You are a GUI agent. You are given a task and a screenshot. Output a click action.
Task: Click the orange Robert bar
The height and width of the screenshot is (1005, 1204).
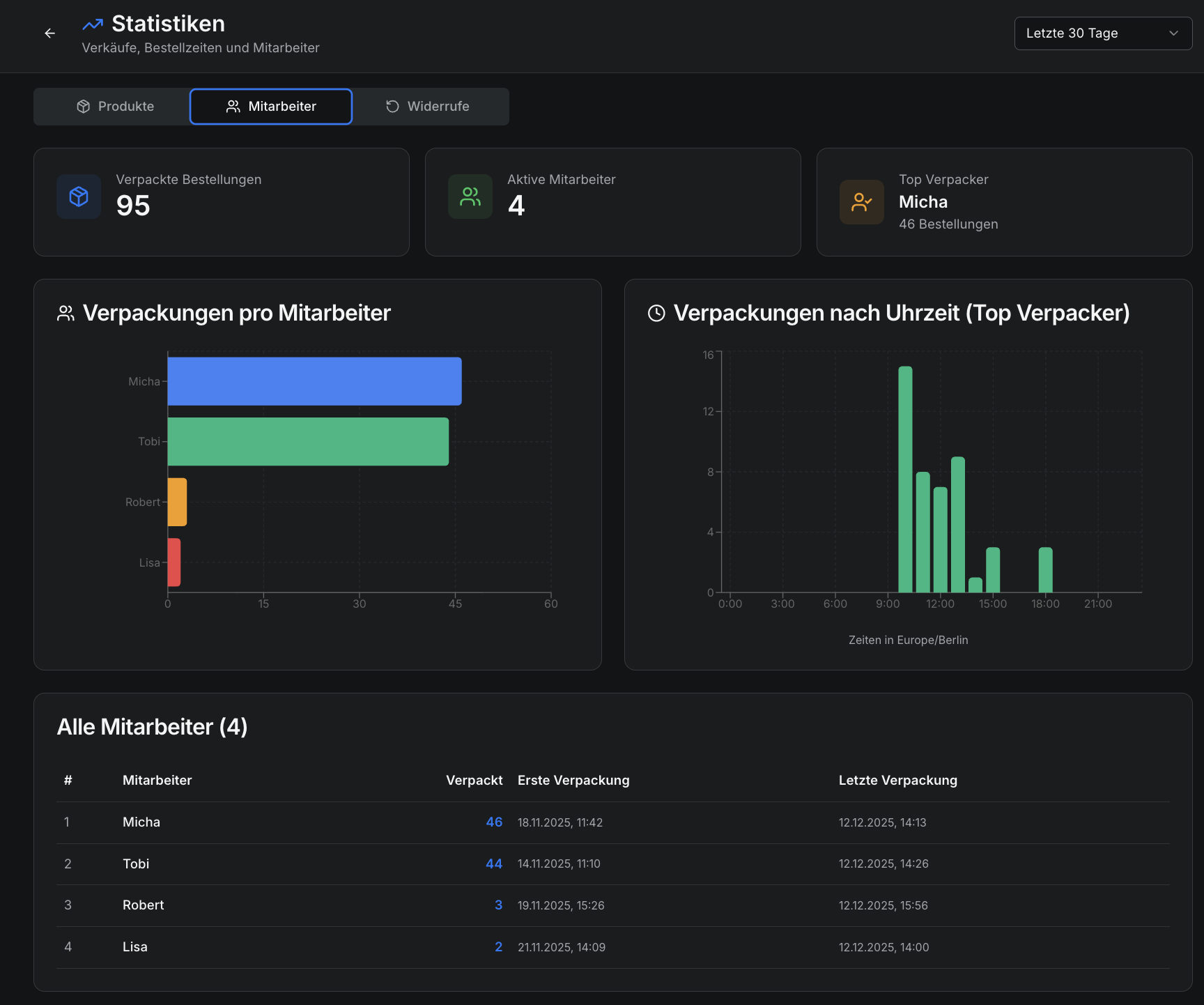pos(177,502)
